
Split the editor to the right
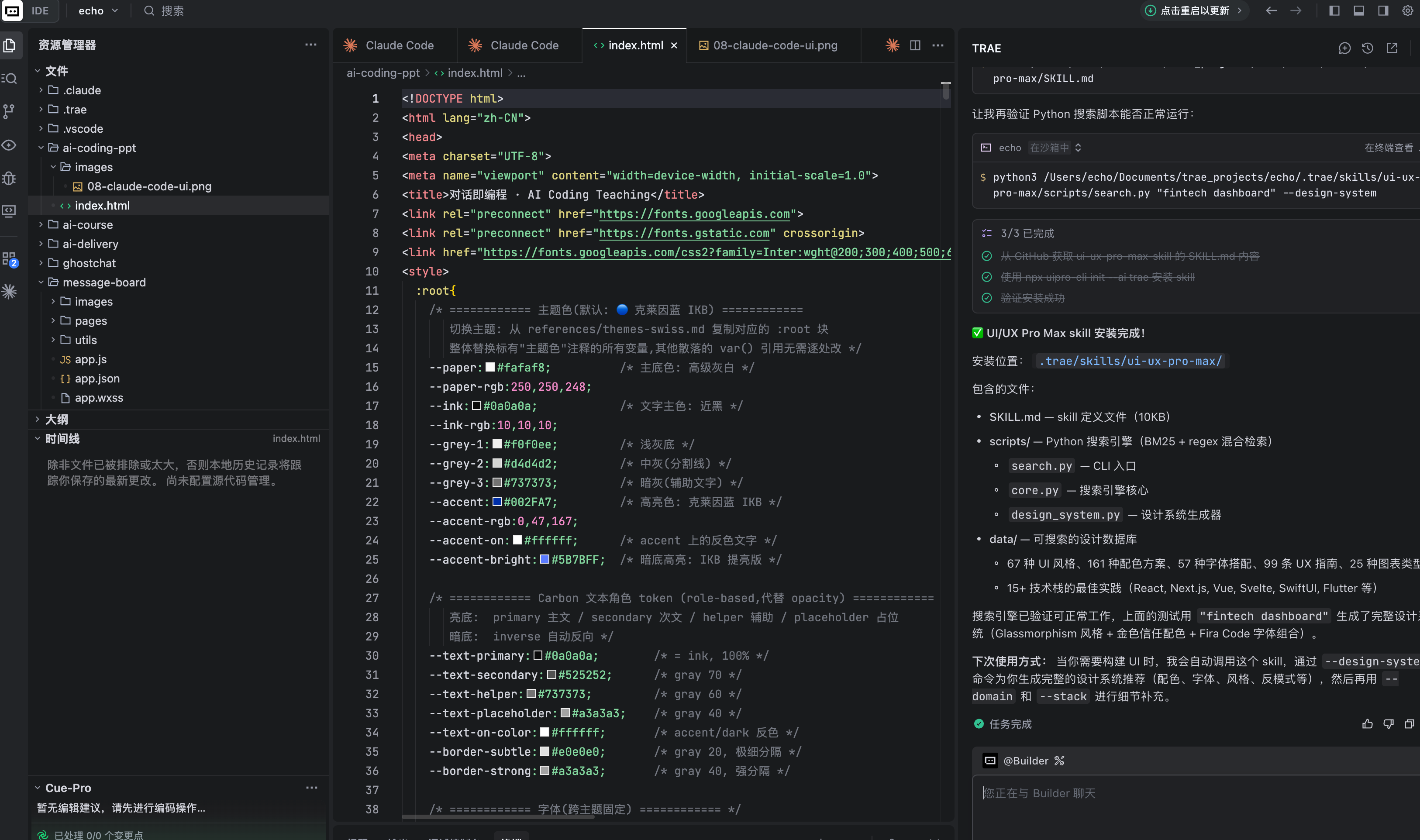pos(915,45)
